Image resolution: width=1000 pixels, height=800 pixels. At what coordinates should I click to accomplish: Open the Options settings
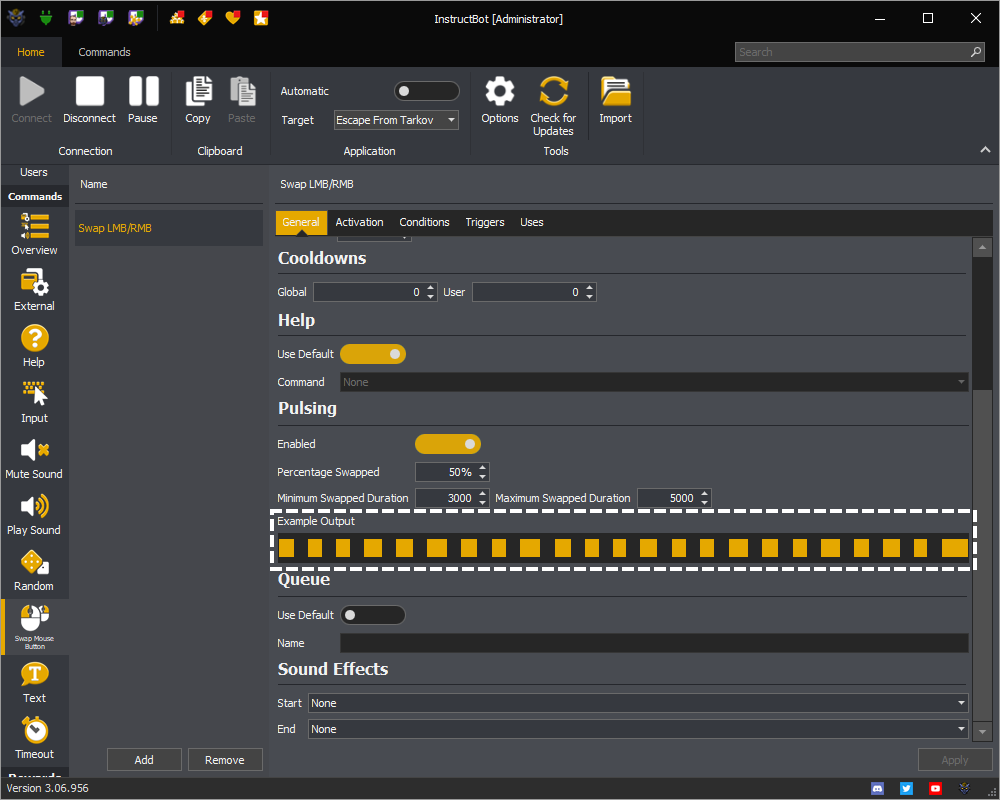point(500,100)
